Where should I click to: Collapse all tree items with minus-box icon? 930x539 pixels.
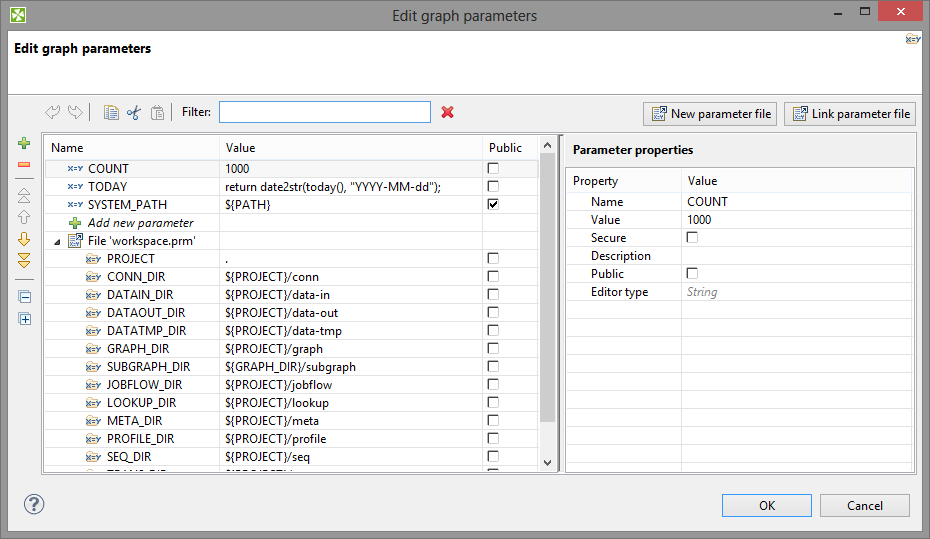(24, 297)
